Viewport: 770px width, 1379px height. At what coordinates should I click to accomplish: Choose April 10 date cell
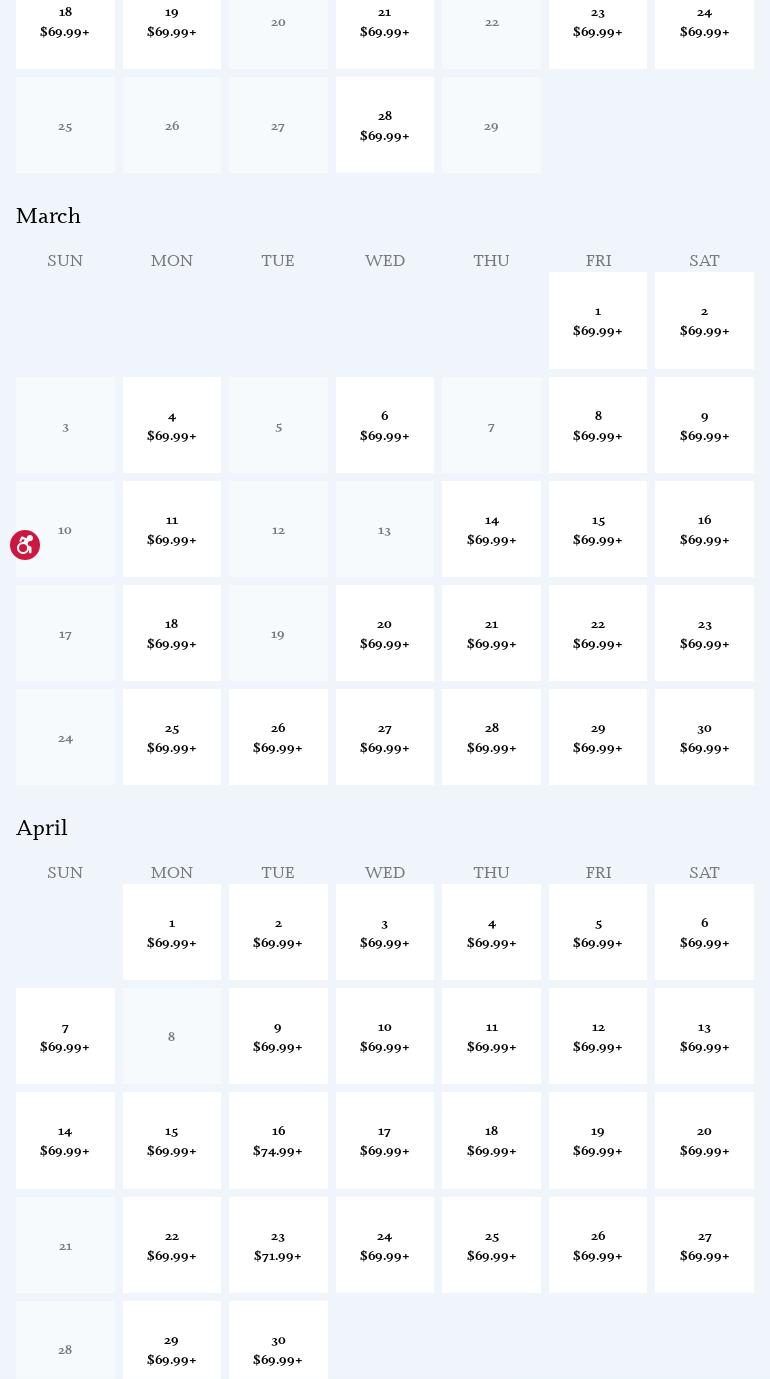point(385,1037)
